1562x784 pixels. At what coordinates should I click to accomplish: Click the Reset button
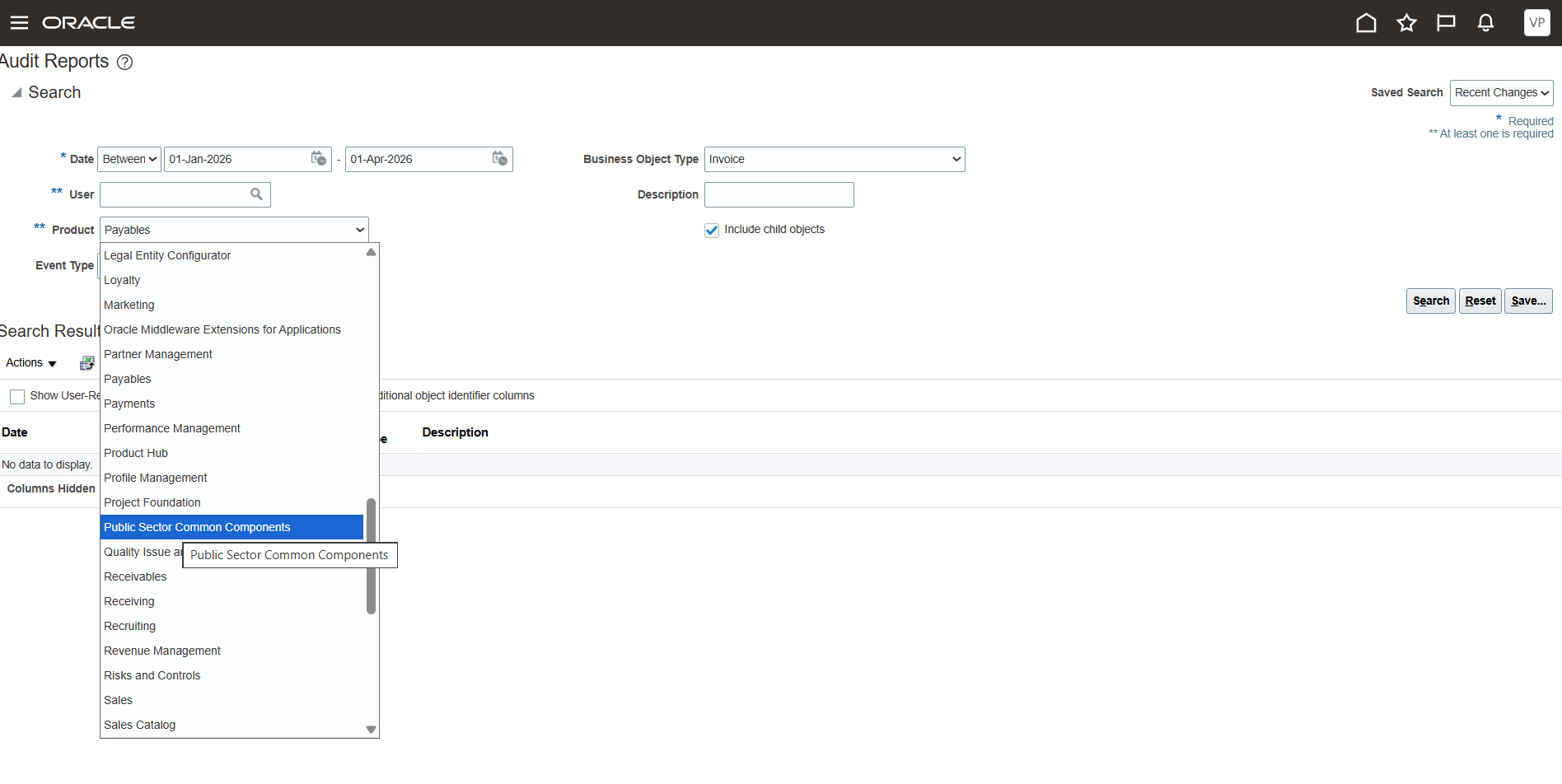click(x=1480, y=301)
